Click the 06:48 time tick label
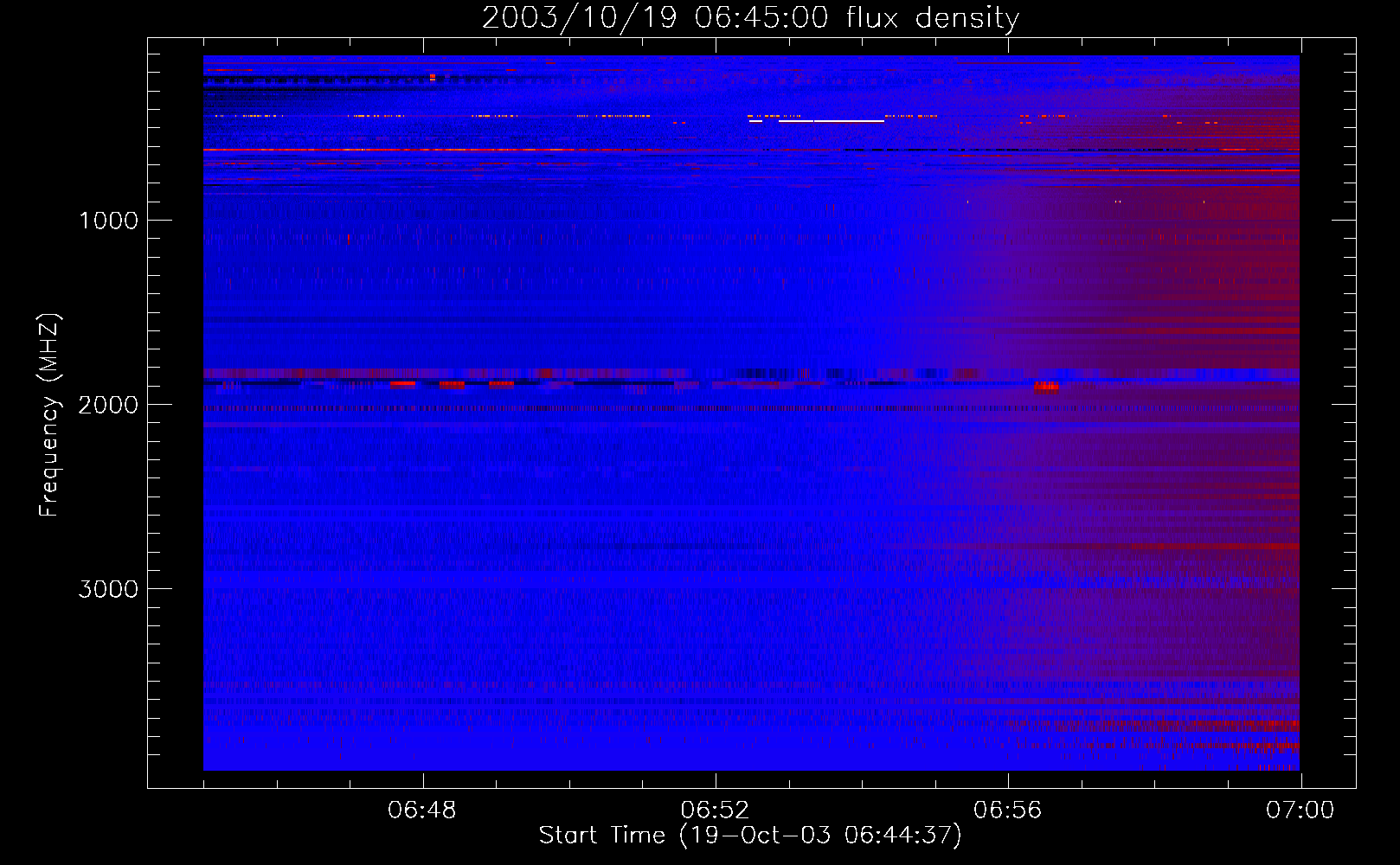This screenshot has width=1400, height=865. [422, 811]
